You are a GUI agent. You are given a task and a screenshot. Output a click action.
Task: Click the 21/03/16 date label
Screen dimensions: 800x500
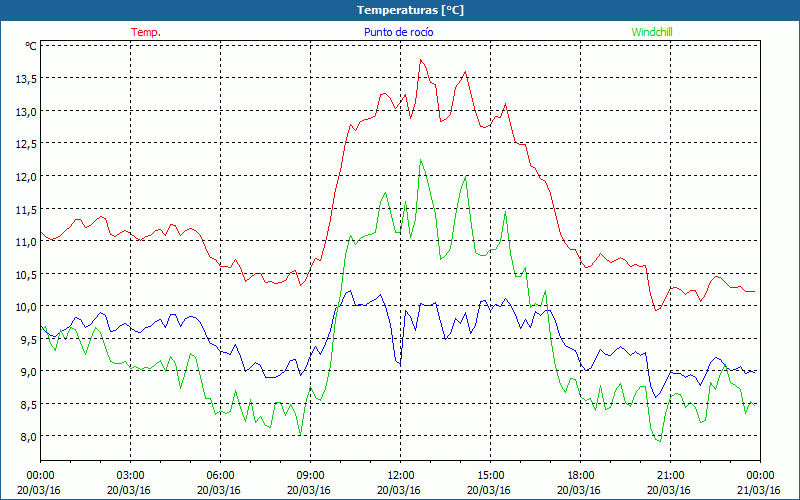click(x=760, y=490)
